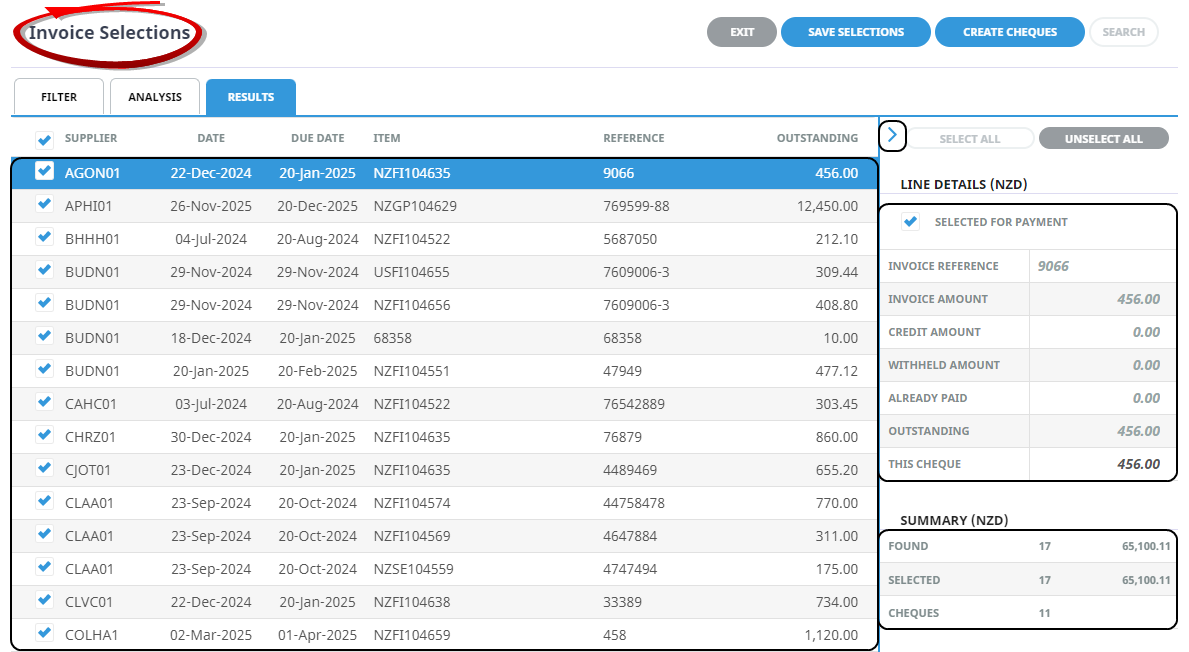Sort by the Outstanding column header
1189x652 pixels.
816,138
